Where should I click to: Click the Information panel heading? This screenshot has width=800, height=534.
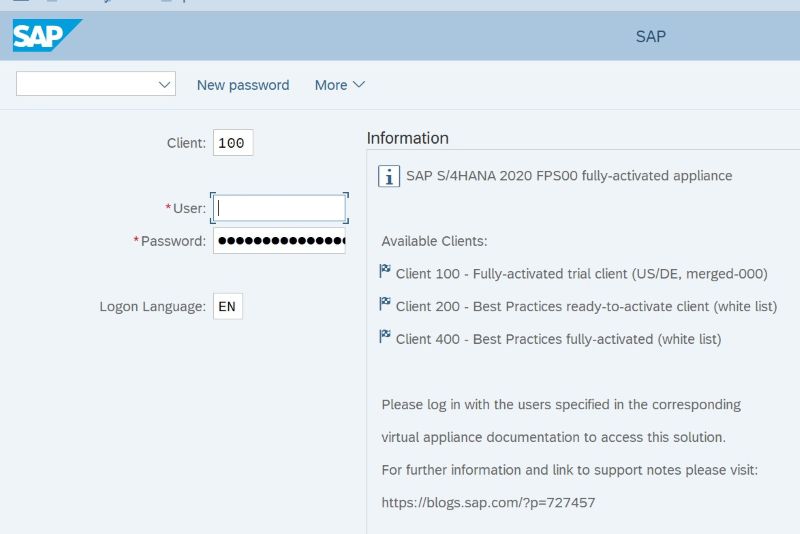pyautogui.click(x=408, y=138)
